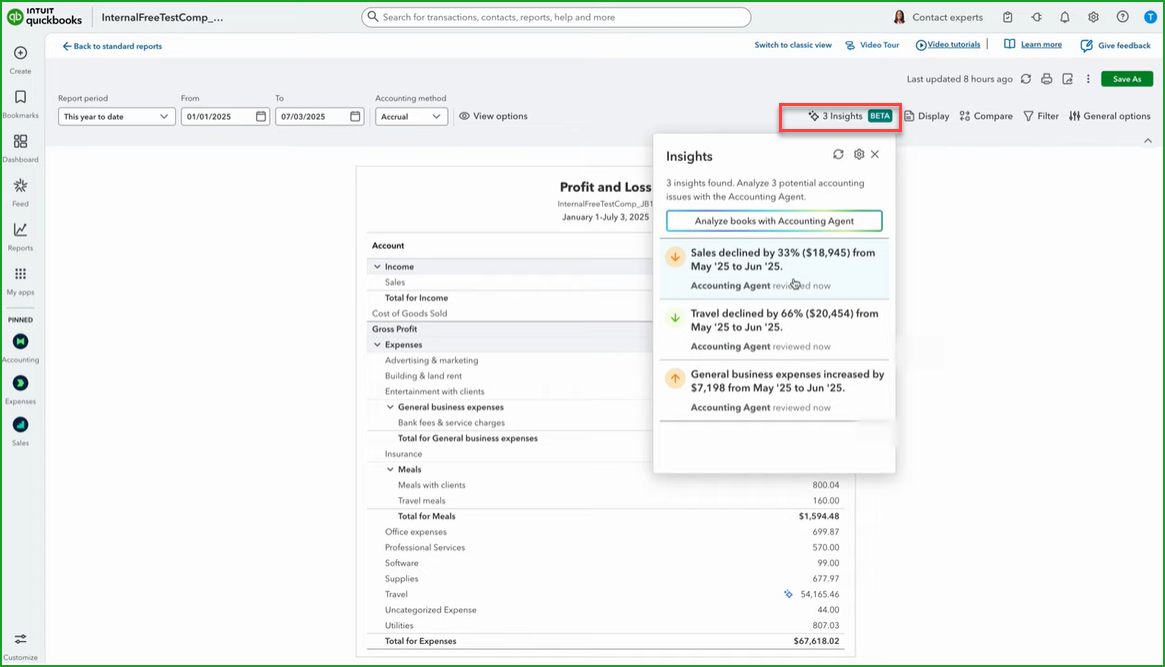Open My apps grid
The height and width of the screenshot is (667, 1165).
coord(20,281)
